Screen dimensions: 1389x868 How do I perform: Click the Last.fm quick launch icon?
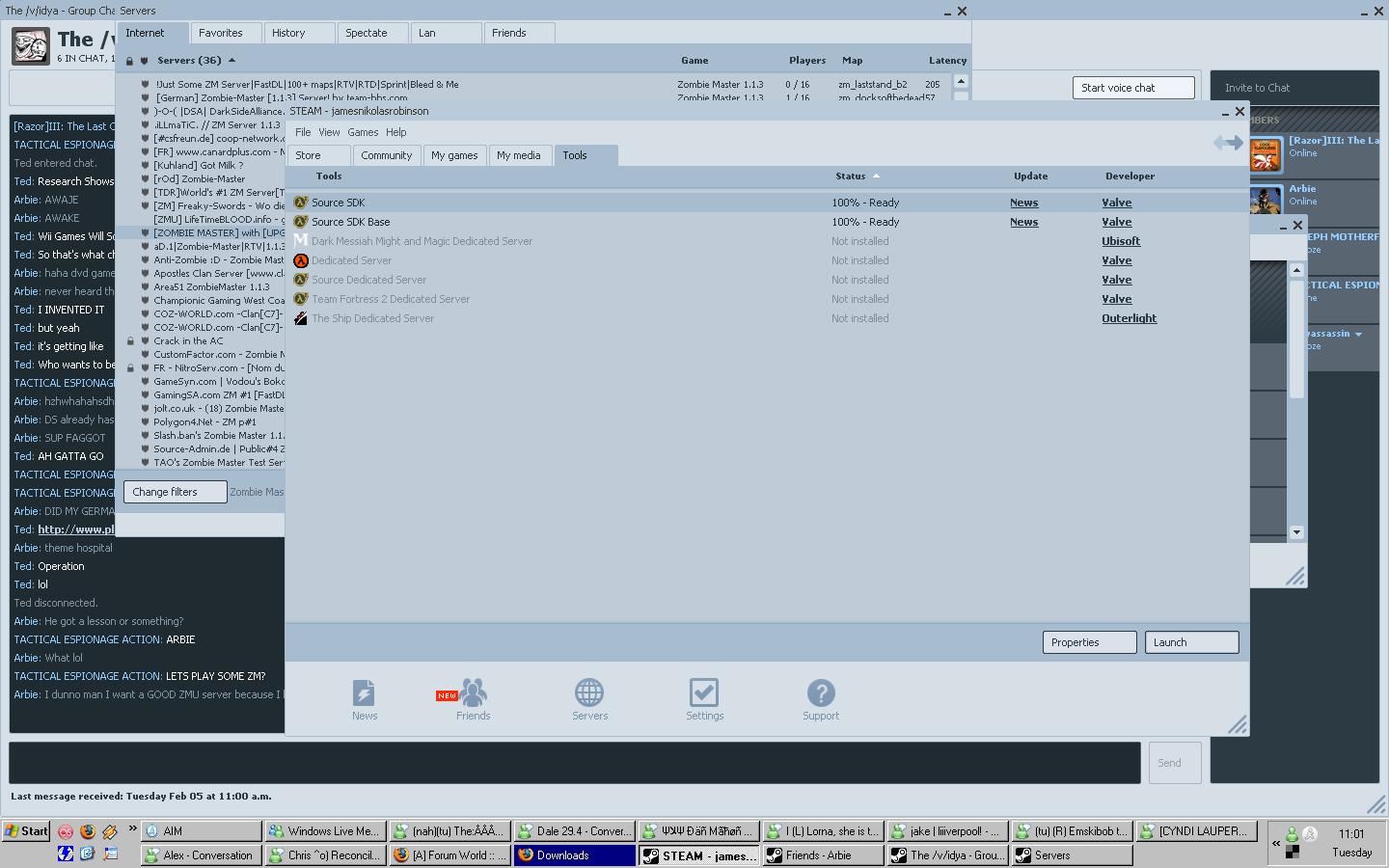[66, 831]
